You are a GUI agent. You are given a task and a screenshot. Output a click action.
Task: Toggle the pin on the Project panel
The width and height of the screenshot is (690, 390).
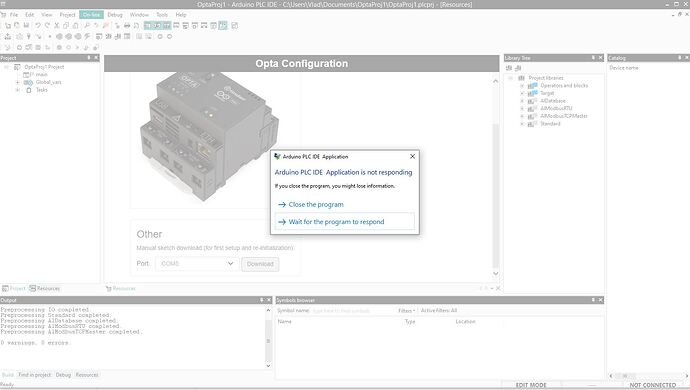click(89, 58)
